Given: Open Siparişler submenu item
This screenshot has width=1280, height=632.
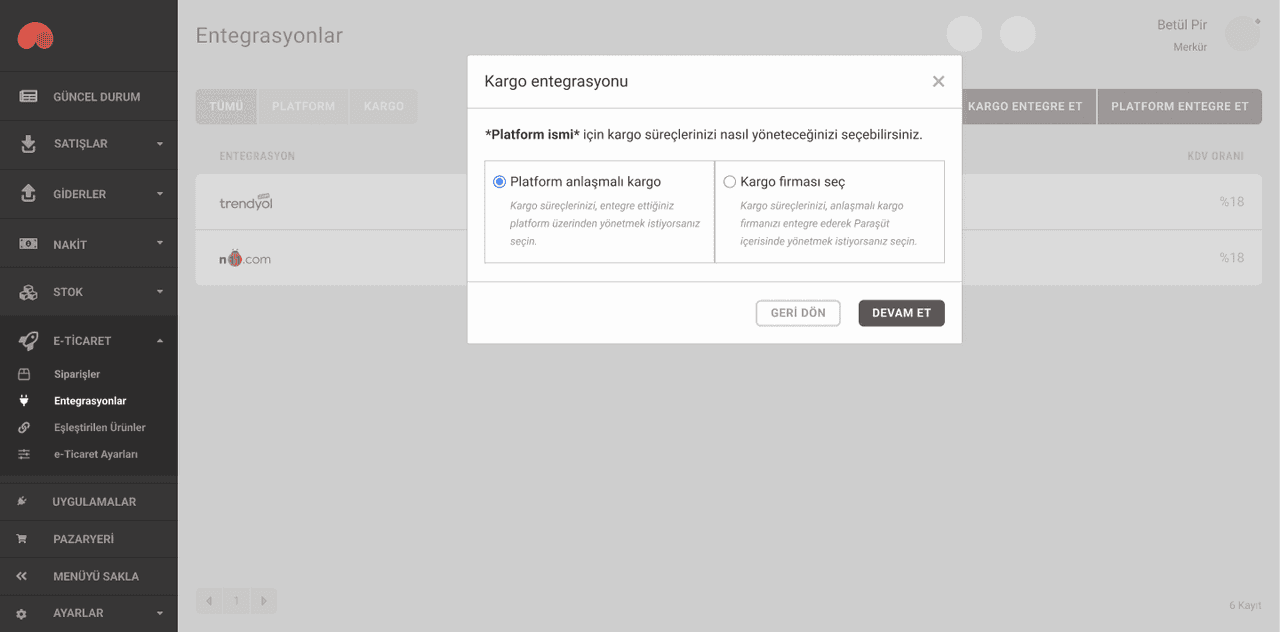Looking at the screenshot, I should click(77, 374).
